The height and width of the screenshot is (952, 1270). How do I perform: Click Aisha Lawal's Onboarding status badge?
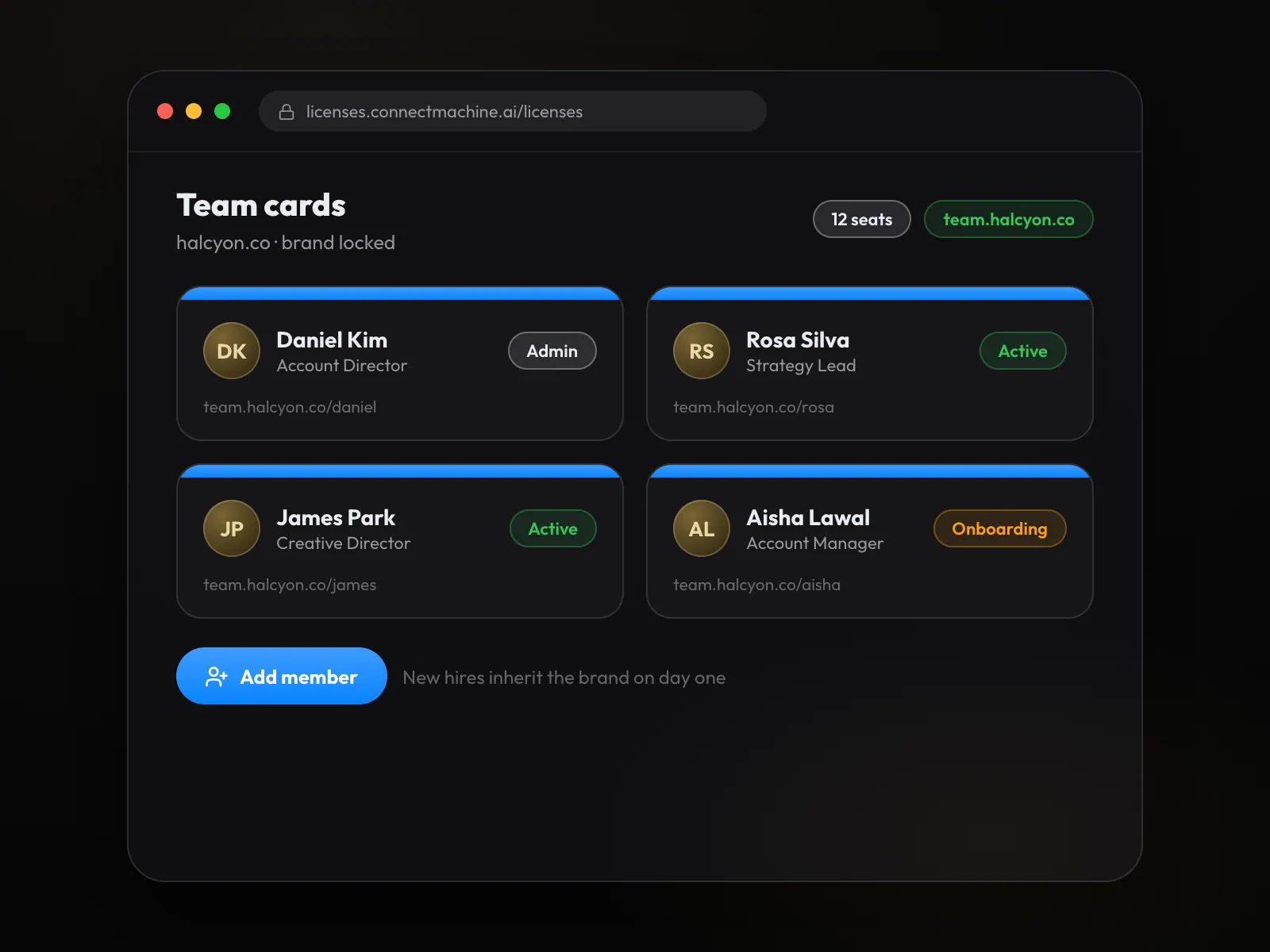[x=1000, y=528]
